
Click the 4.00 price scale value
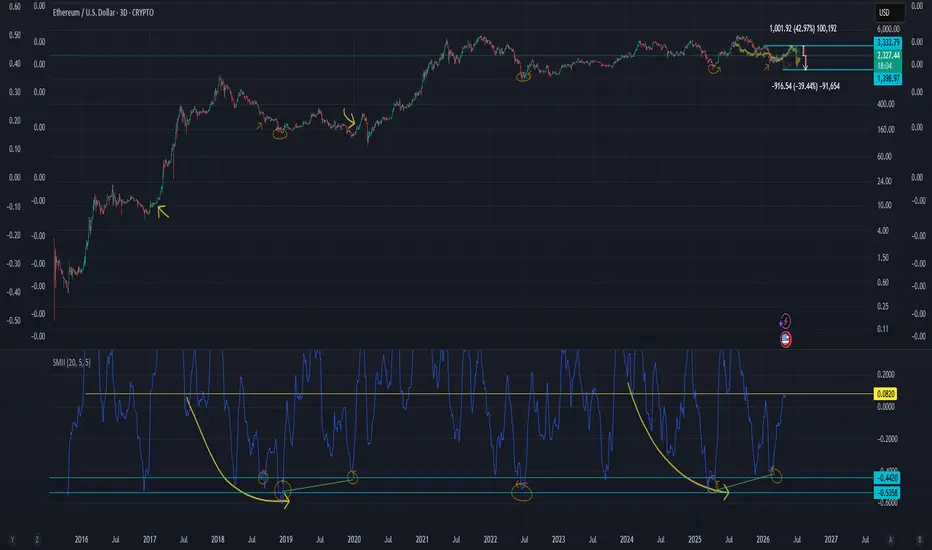pos(883,231)
